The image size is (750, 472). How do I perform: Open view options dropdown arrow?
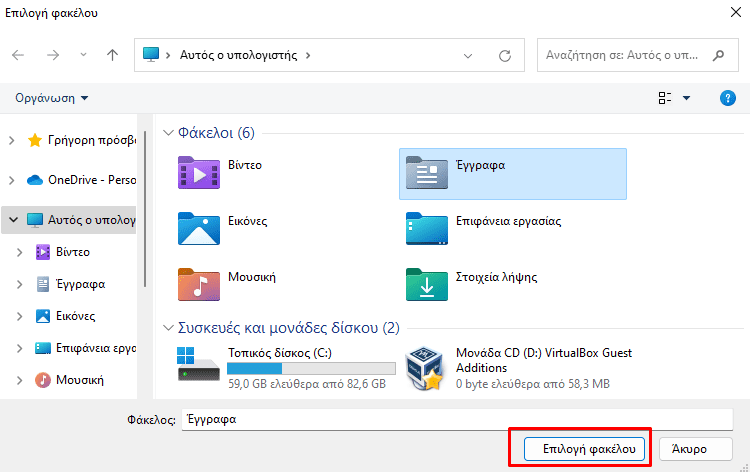click(x=686, y=98)
